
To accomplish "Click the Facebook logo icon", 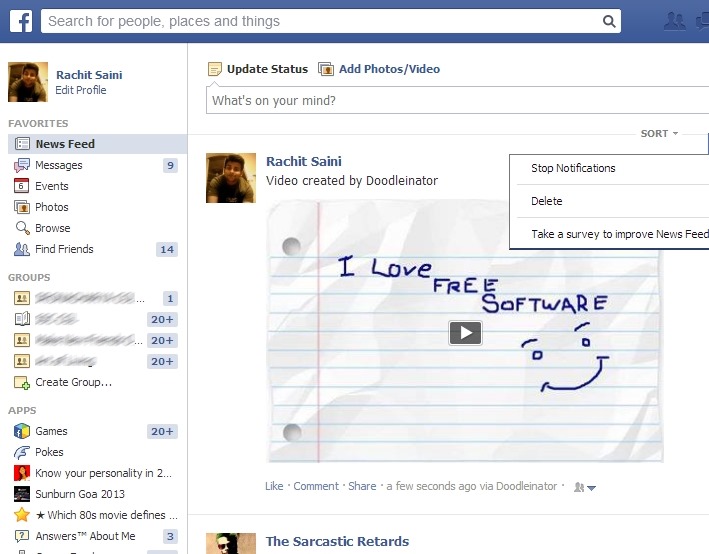I will pos(22,20).
